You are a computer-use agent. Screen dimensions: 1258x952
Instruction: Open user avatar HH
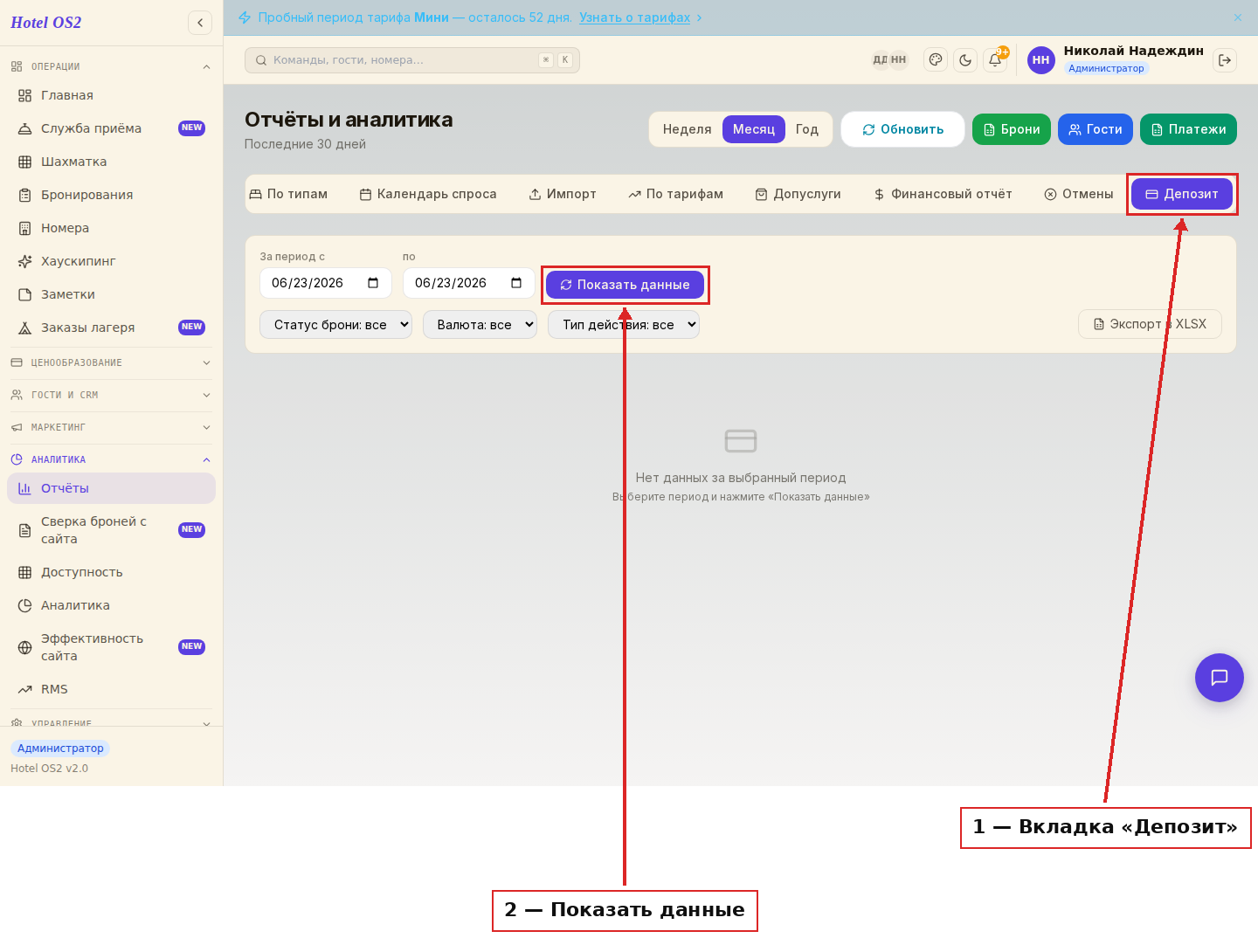(x=1041, y=60)
